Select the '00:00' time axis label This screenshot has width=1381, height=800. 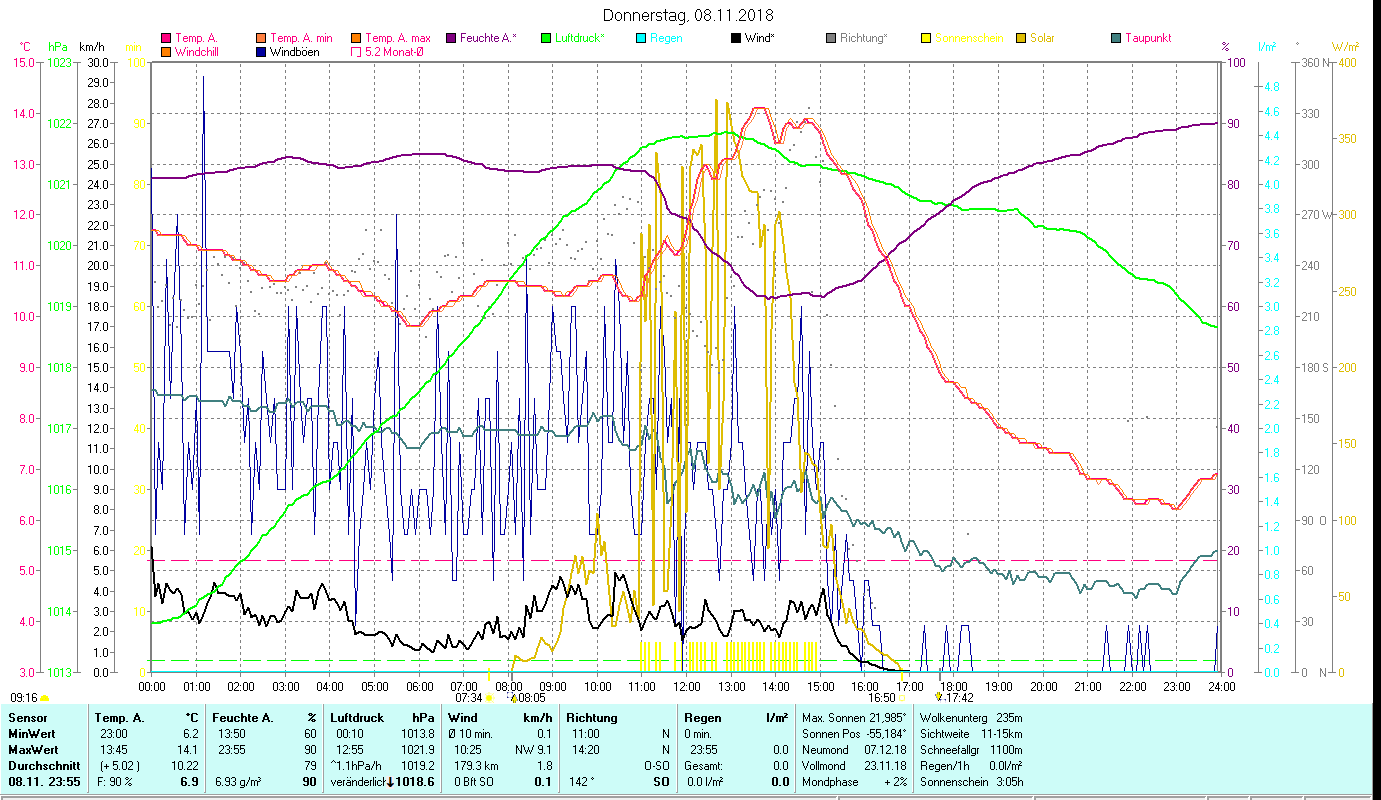[152, 687]
